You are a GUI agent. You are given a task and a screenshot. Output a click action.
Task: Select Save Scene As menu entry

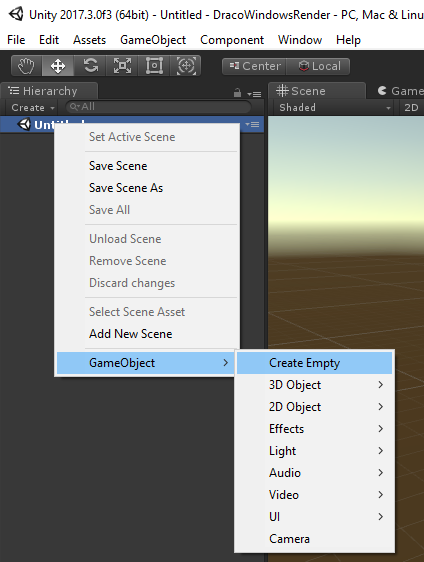pos(126,188)
